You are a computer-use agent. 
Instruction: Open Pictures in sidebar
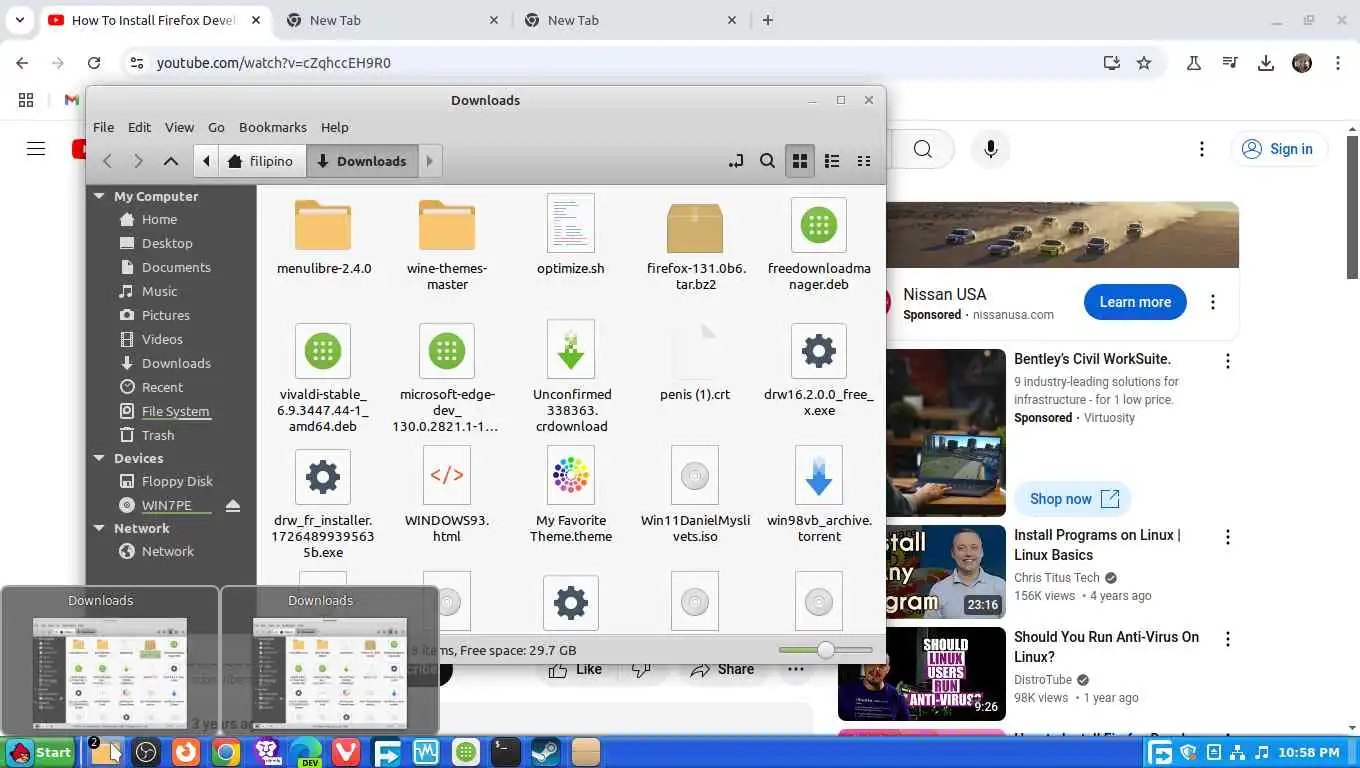click(x=164, y=315)
